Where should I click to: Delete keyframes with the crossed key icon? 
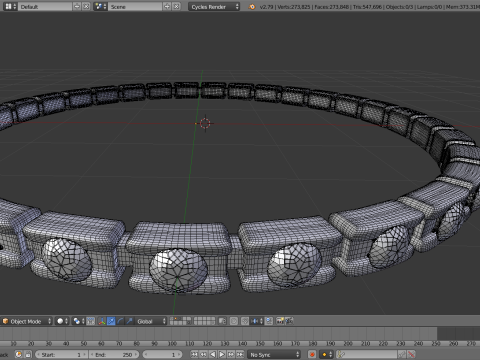click(x=411, y=354)
